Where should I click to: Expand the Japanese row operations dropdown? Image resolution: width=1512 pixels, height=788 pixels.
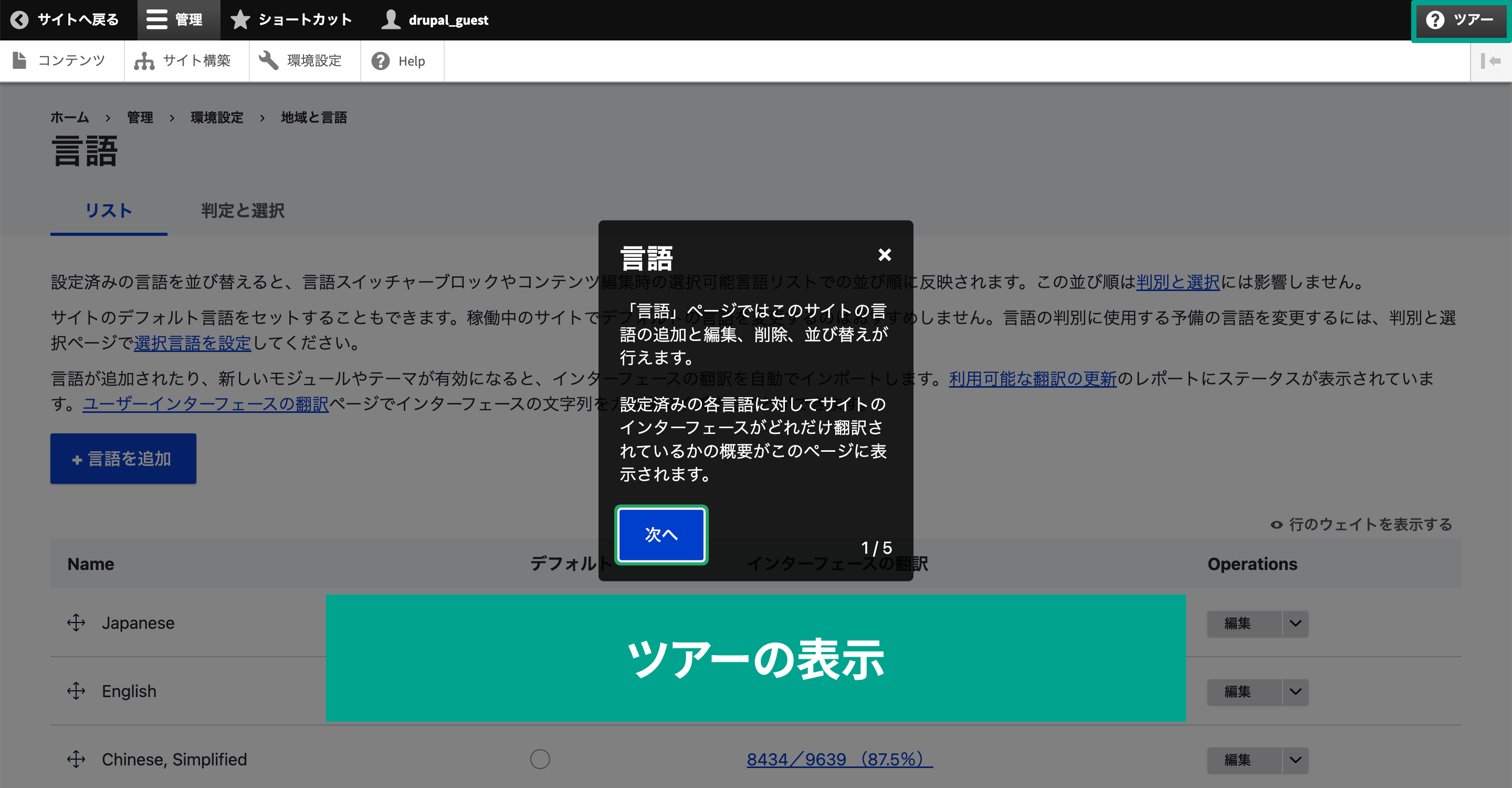1295,623
